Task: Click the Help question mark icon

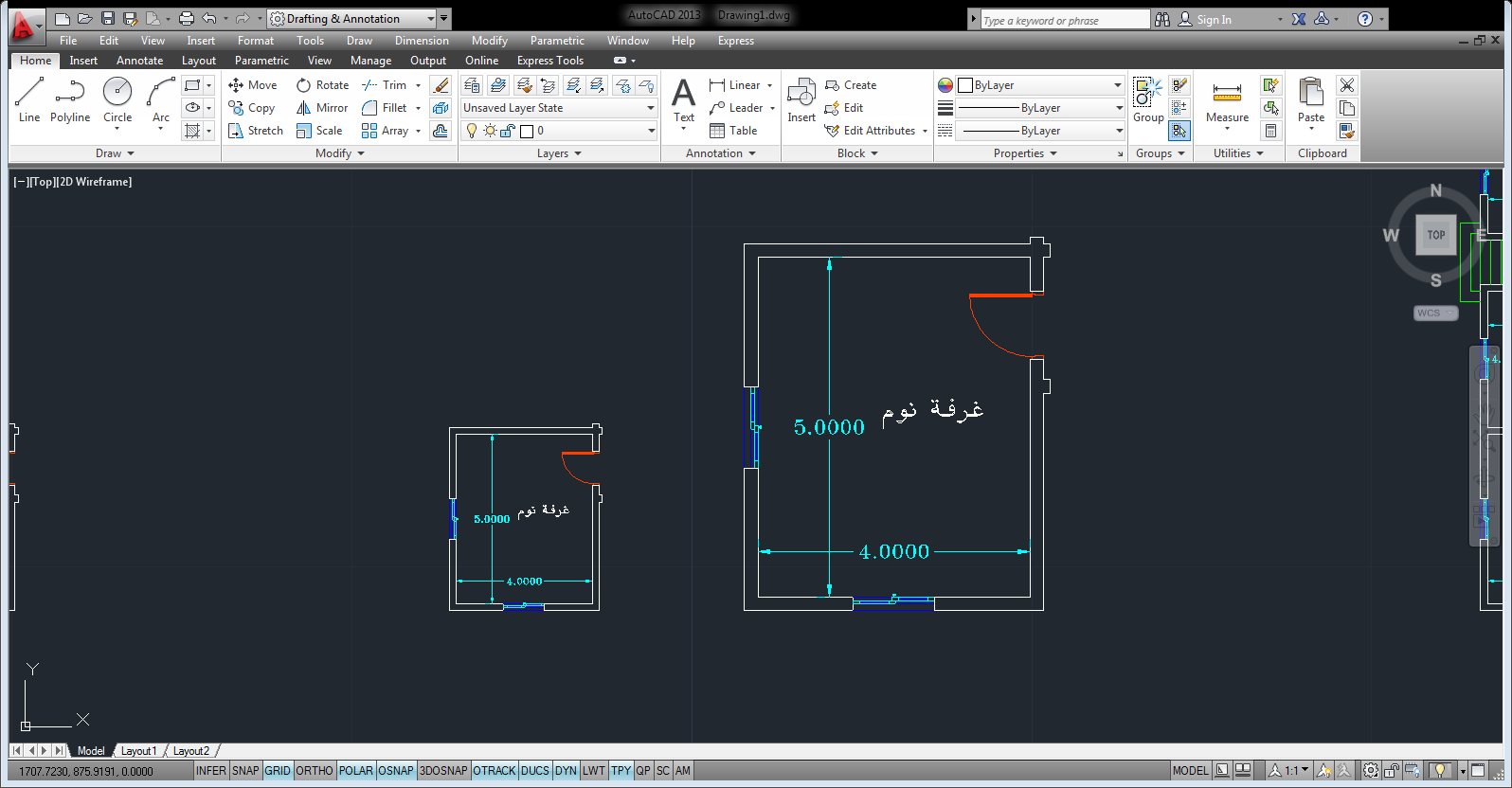Action: click(x=1365, y=19)
